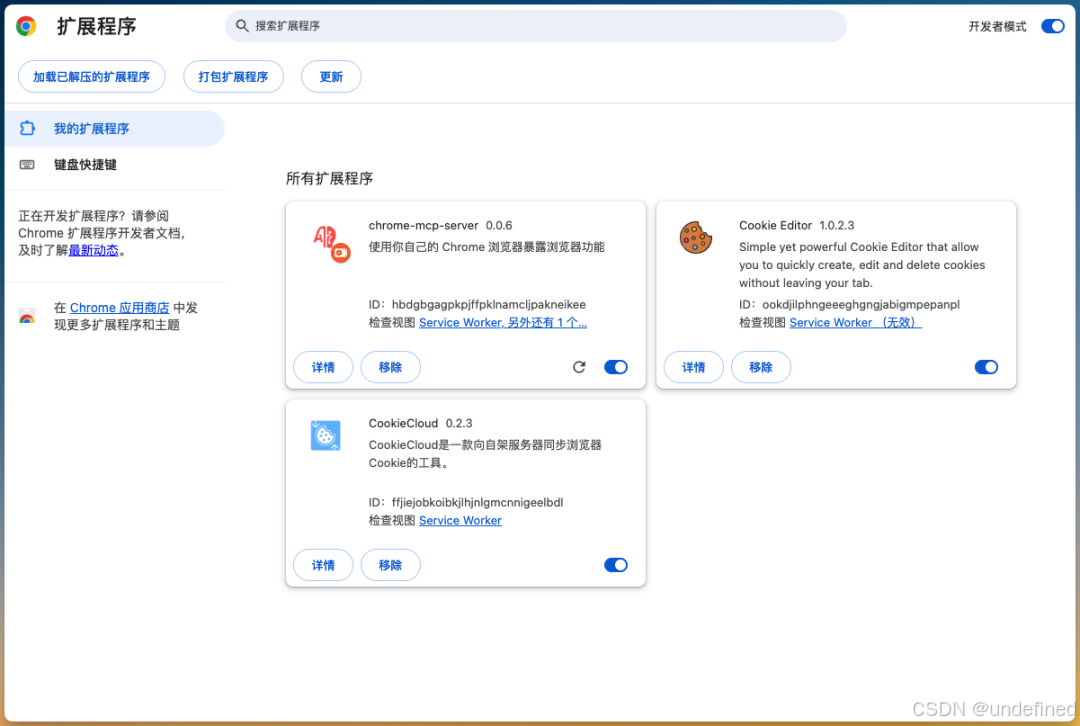Click the Chrome Web Store rainbow icon in the sidebar

[27, 316]
